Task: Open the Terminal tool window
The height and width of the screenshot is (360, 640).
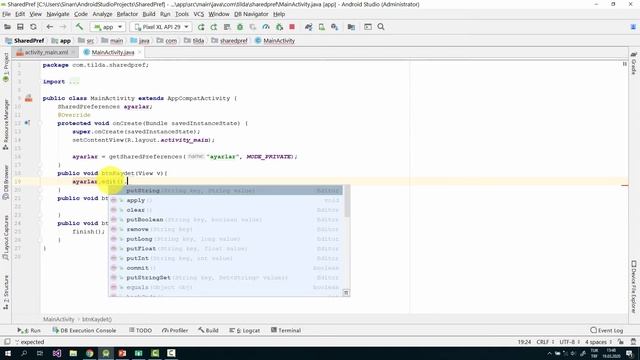Action: tap(286, 330)
